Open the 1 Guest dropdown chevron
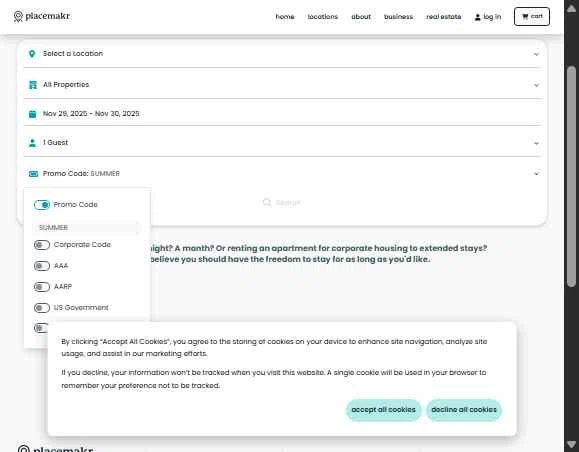The height and width of the screenshot is (452, 579). [536, 143]
